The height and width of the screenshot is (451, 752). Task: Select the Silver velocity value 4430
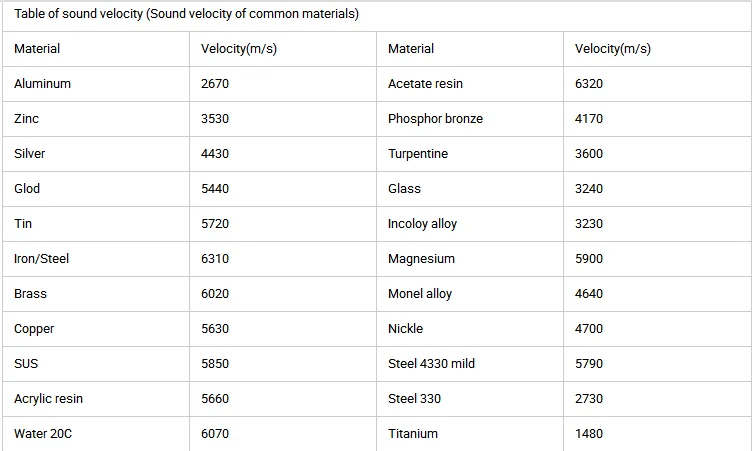pos(215,154)
